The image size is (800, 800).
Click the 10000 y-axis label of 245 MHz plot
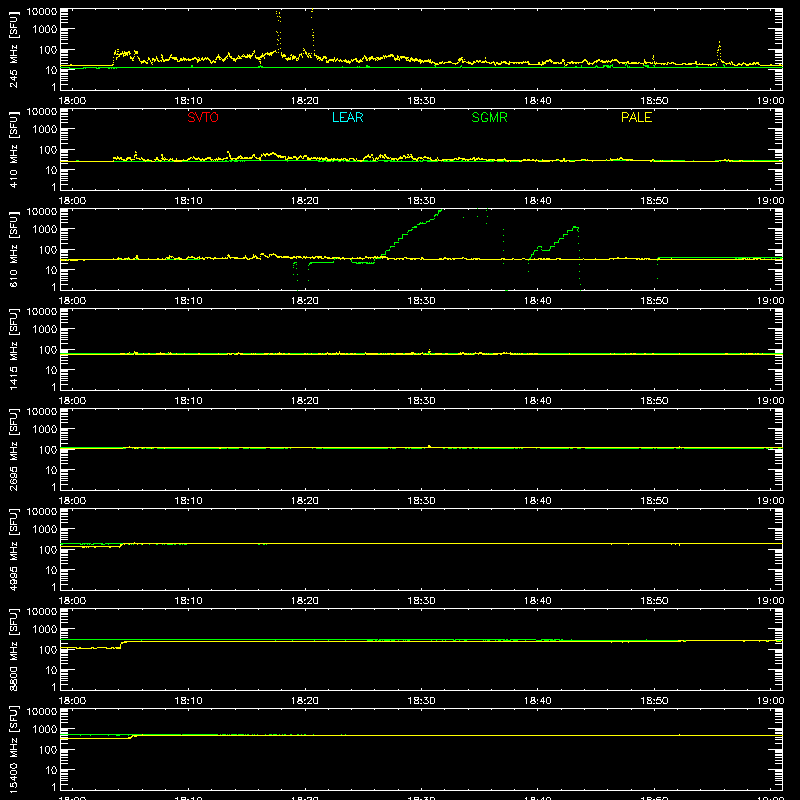click(x=42, y=12)
